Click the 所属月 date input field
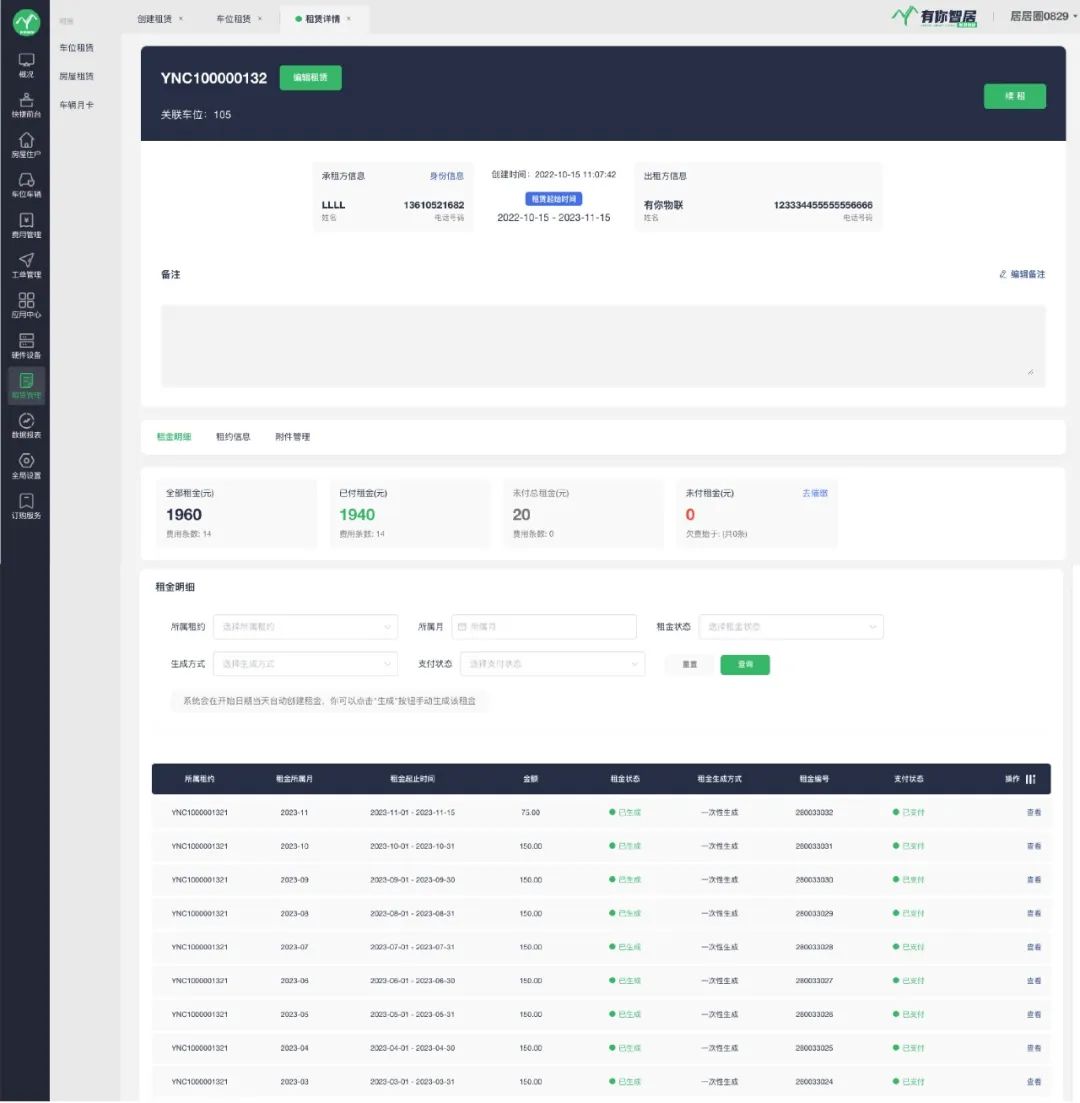This screenshot has width=1080, height=1103. click(x=544, y=627)
